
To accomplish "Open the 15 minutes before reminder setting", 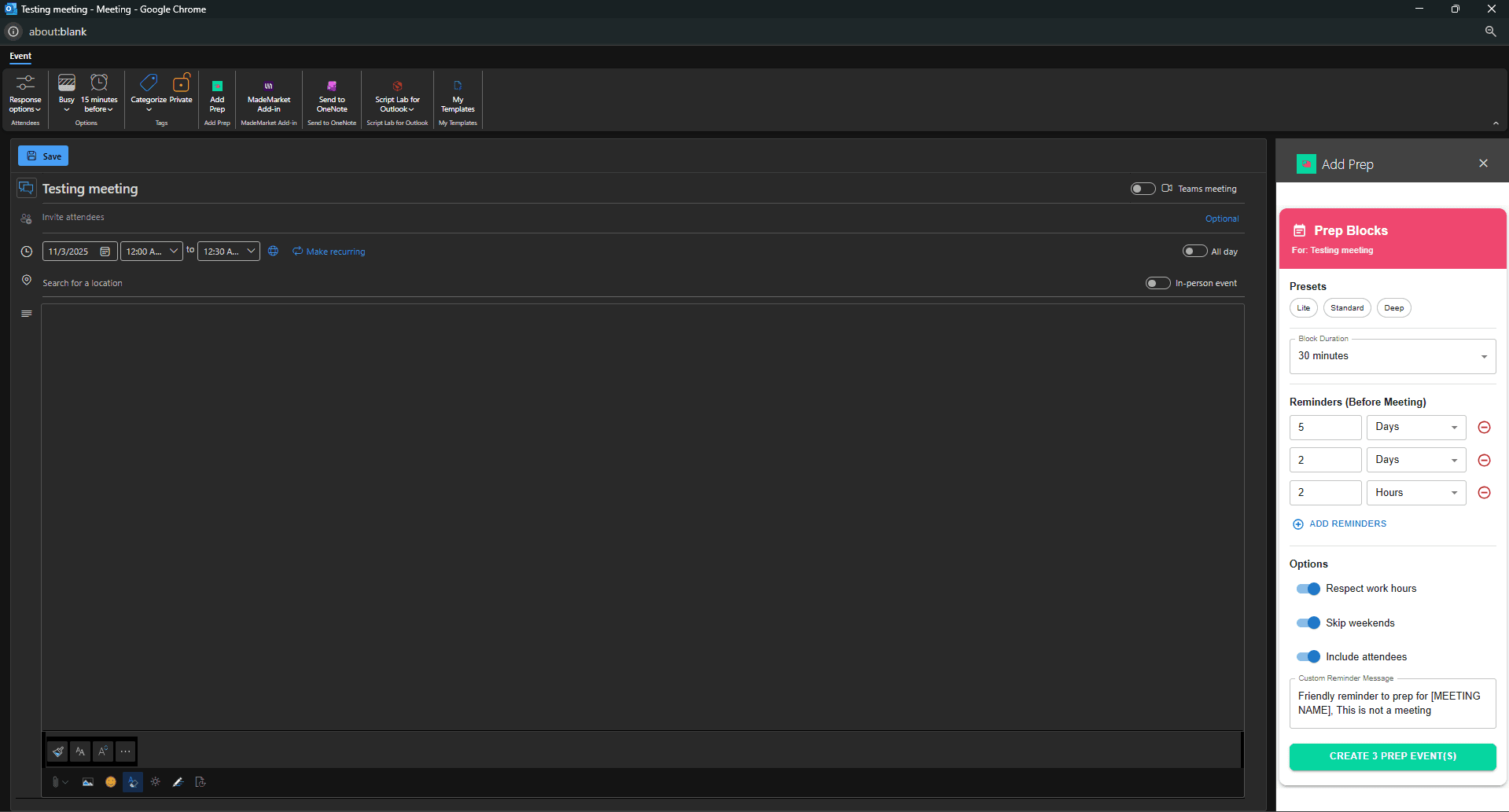I will click(99, 94).
